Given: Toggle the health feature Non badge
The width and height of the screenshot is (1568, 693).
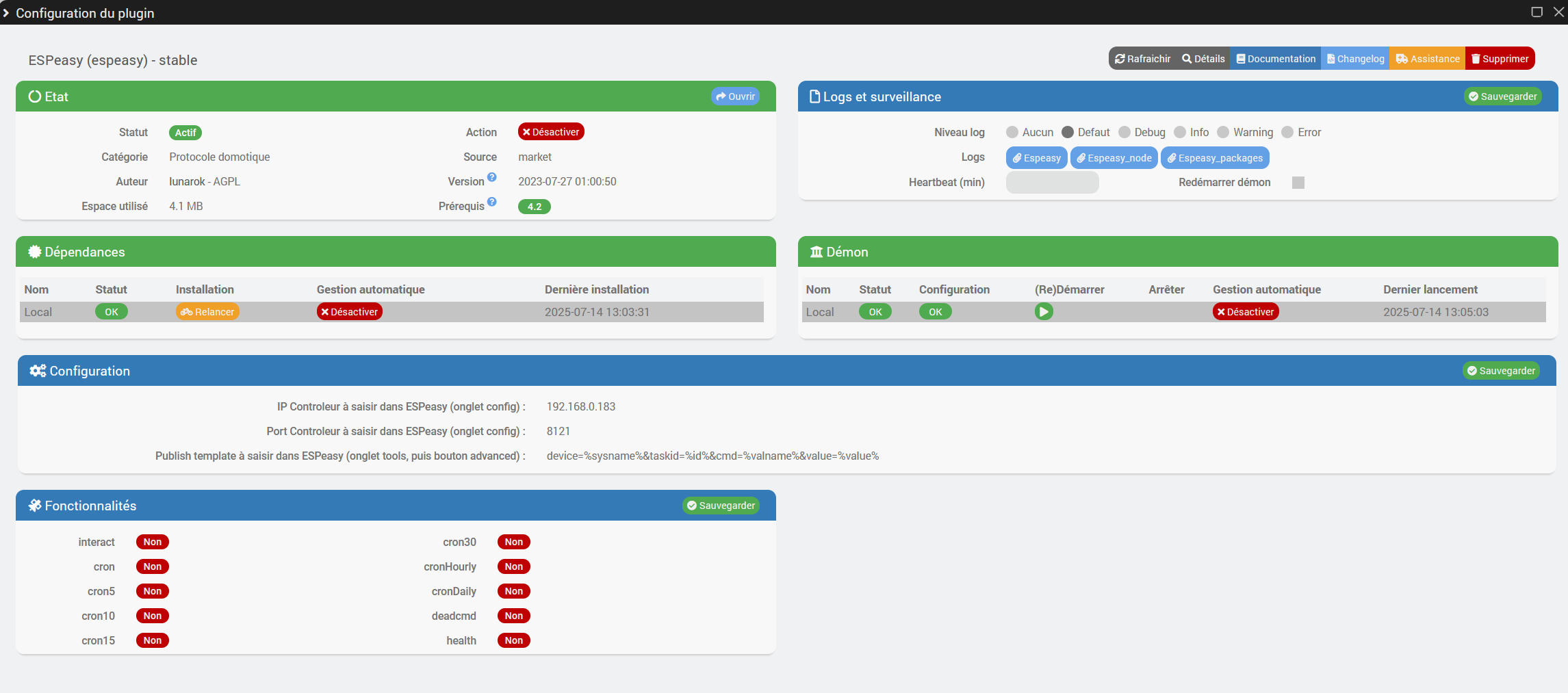Looking at the screenshot, I should coord(514,640).
